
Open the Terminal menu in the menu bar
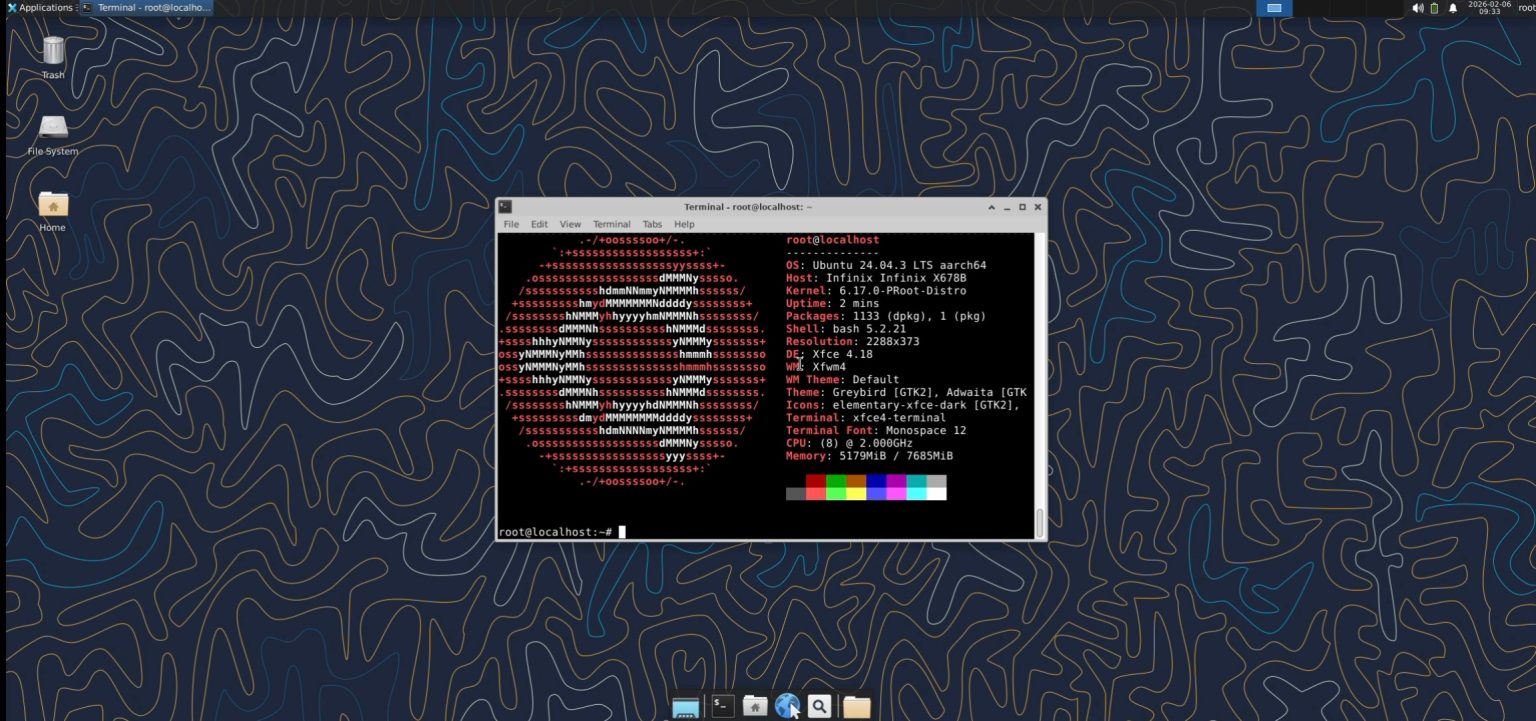pyautogui.click(x=611, y=224)
